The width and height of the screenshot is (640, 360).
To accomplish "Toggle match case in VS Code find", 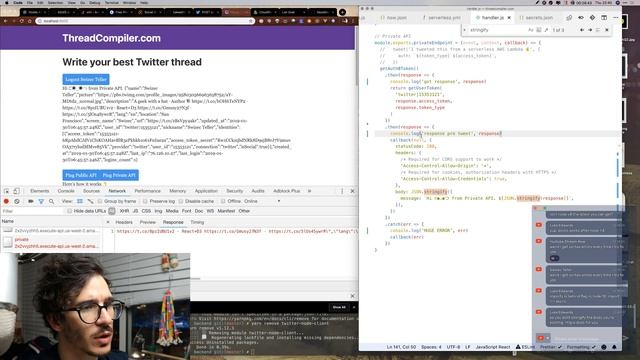I will pos(531,30).
